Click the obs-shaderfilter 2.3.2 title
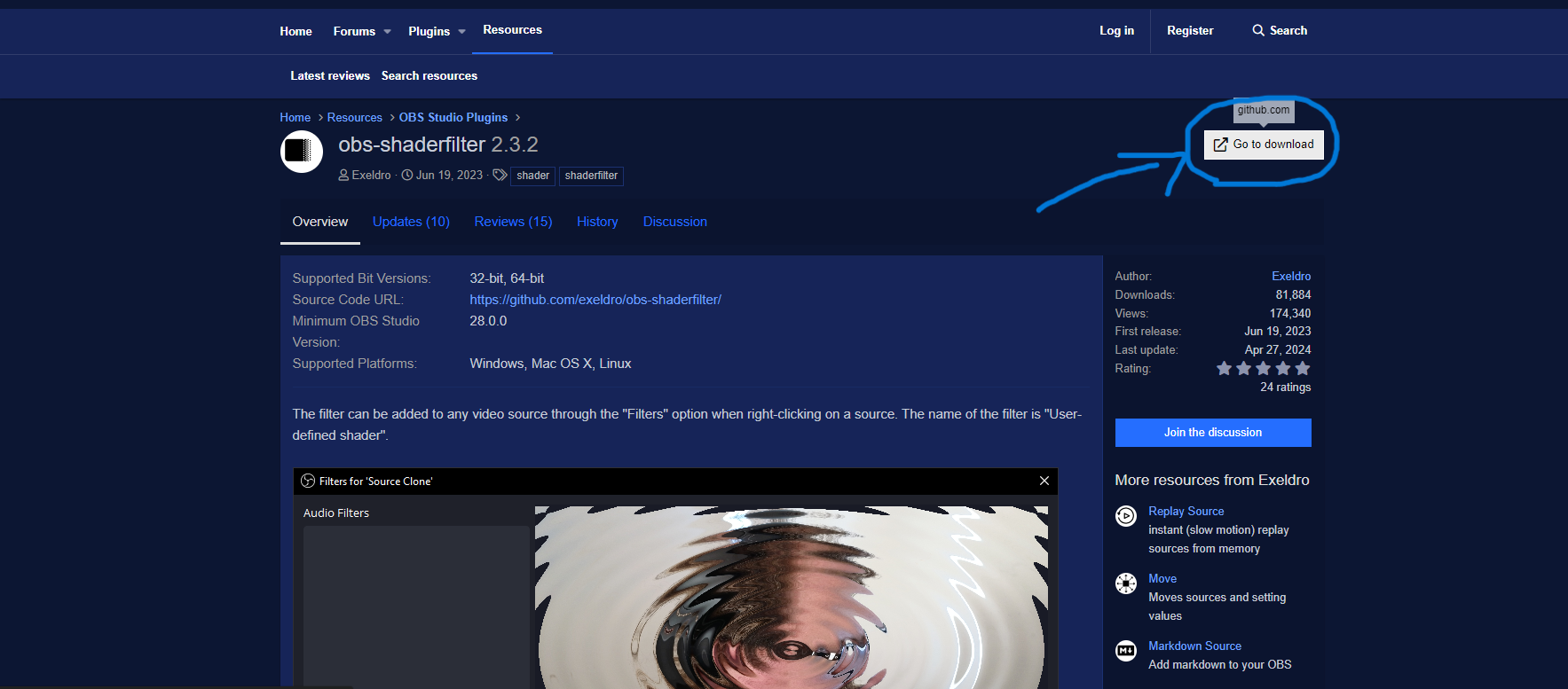This screenshot has height=689, width=1568. click(438, 145)
